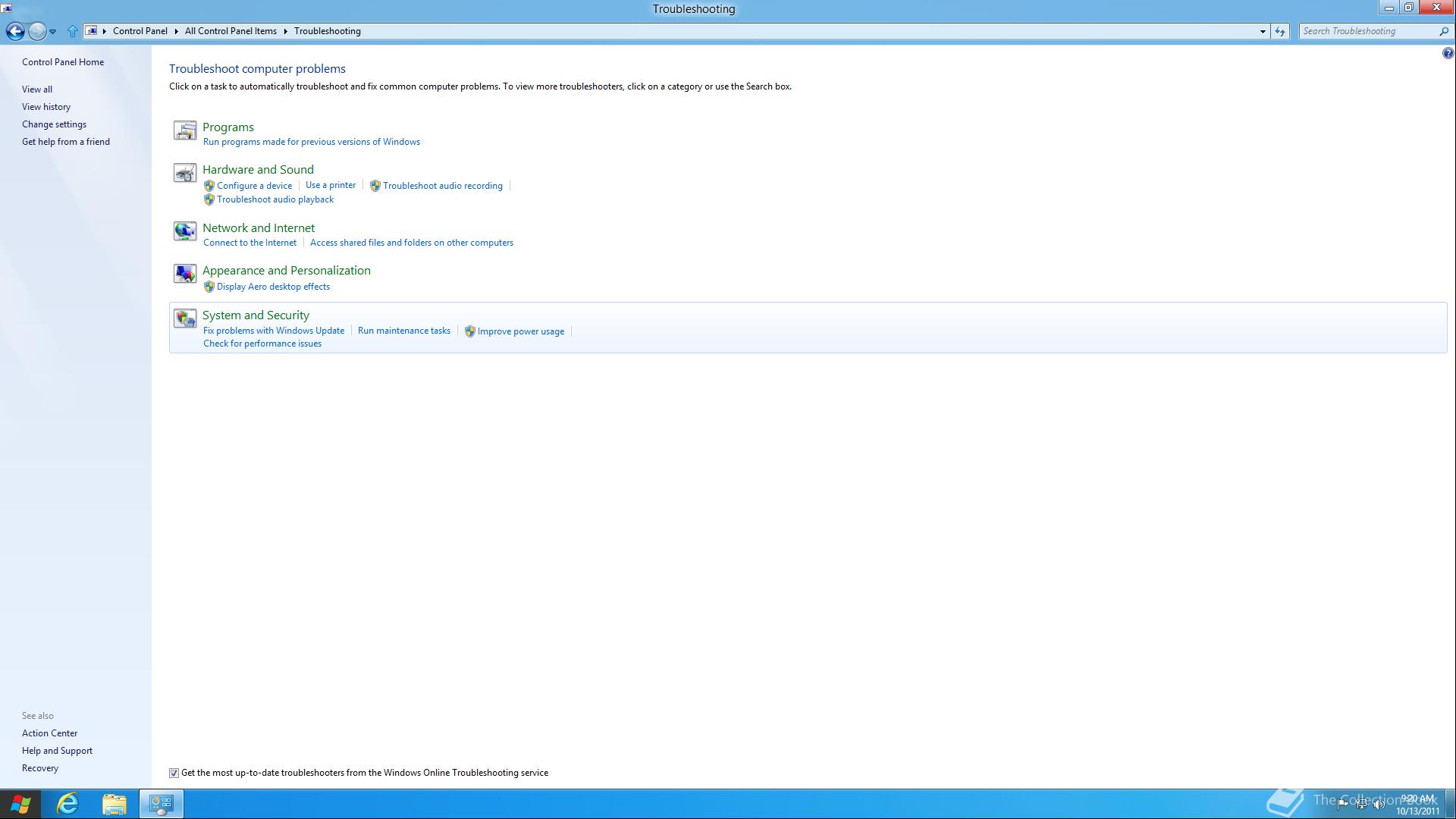Click the View all link
Viewport: 1456px width, 819px height.
[x=37, y=89]
